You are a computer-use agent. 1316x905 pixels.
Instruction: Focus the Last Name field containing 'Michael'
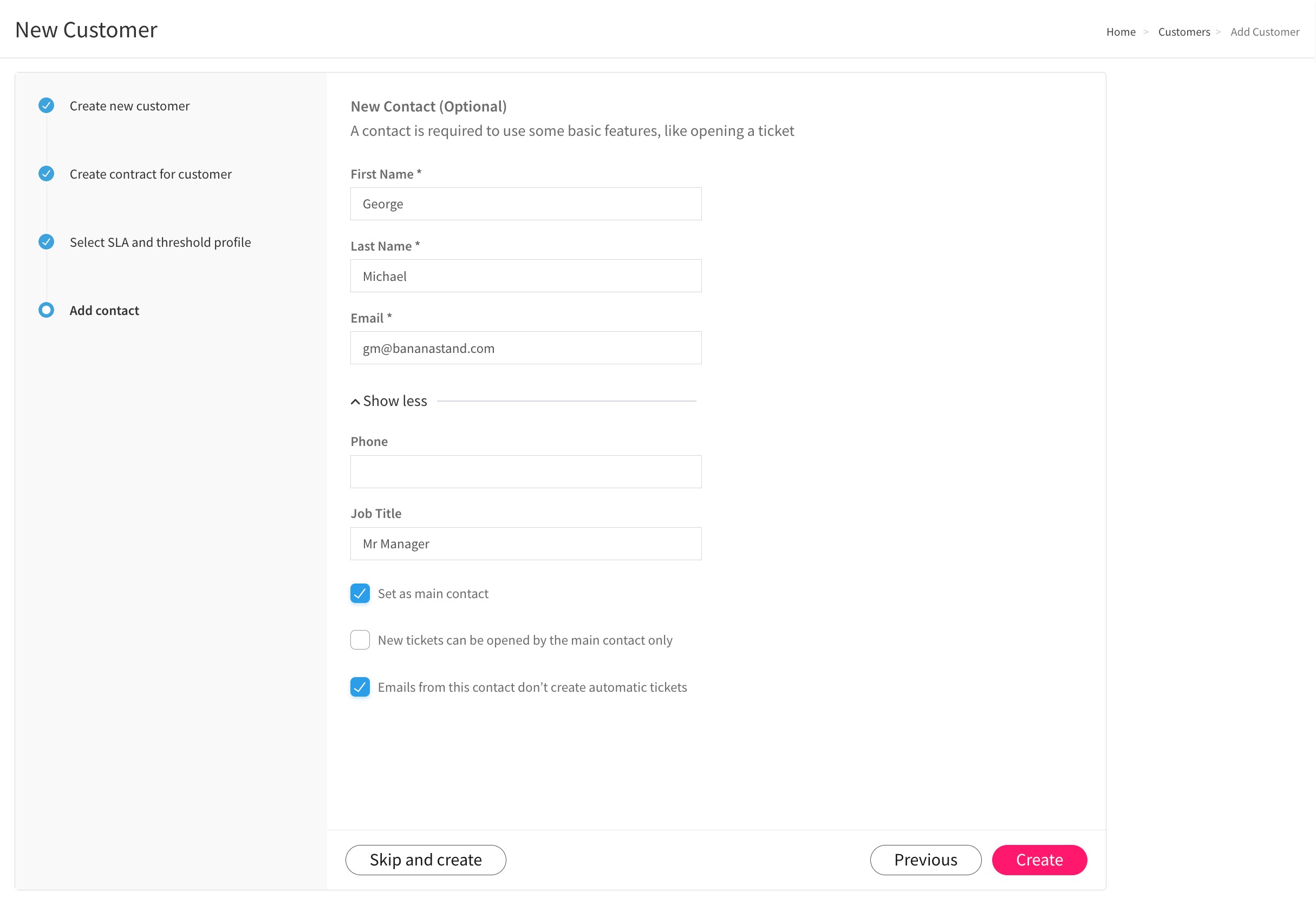(x=526, y=276)
